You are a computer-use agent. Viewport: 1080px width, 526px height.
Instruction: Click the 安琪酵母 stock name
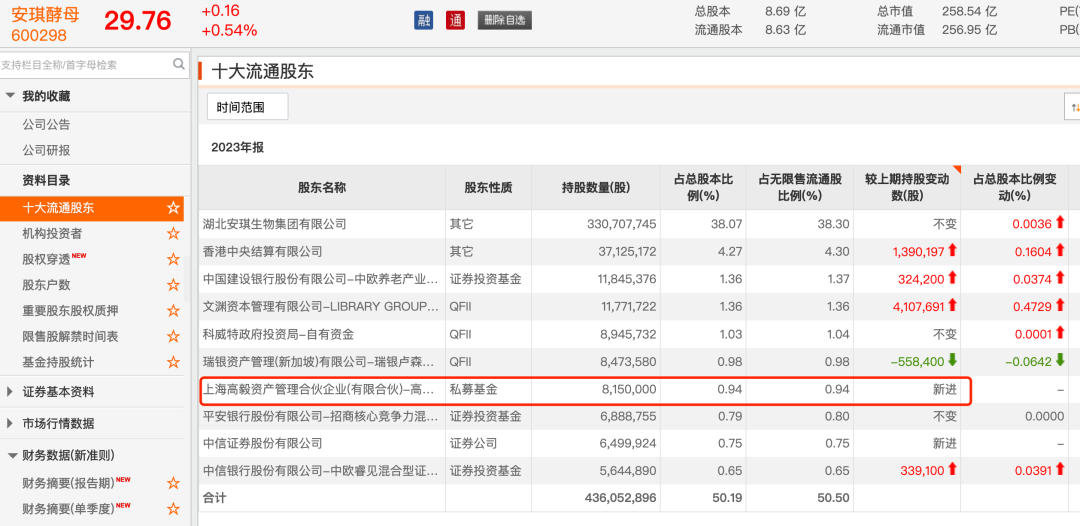click(x=45, y=14)
